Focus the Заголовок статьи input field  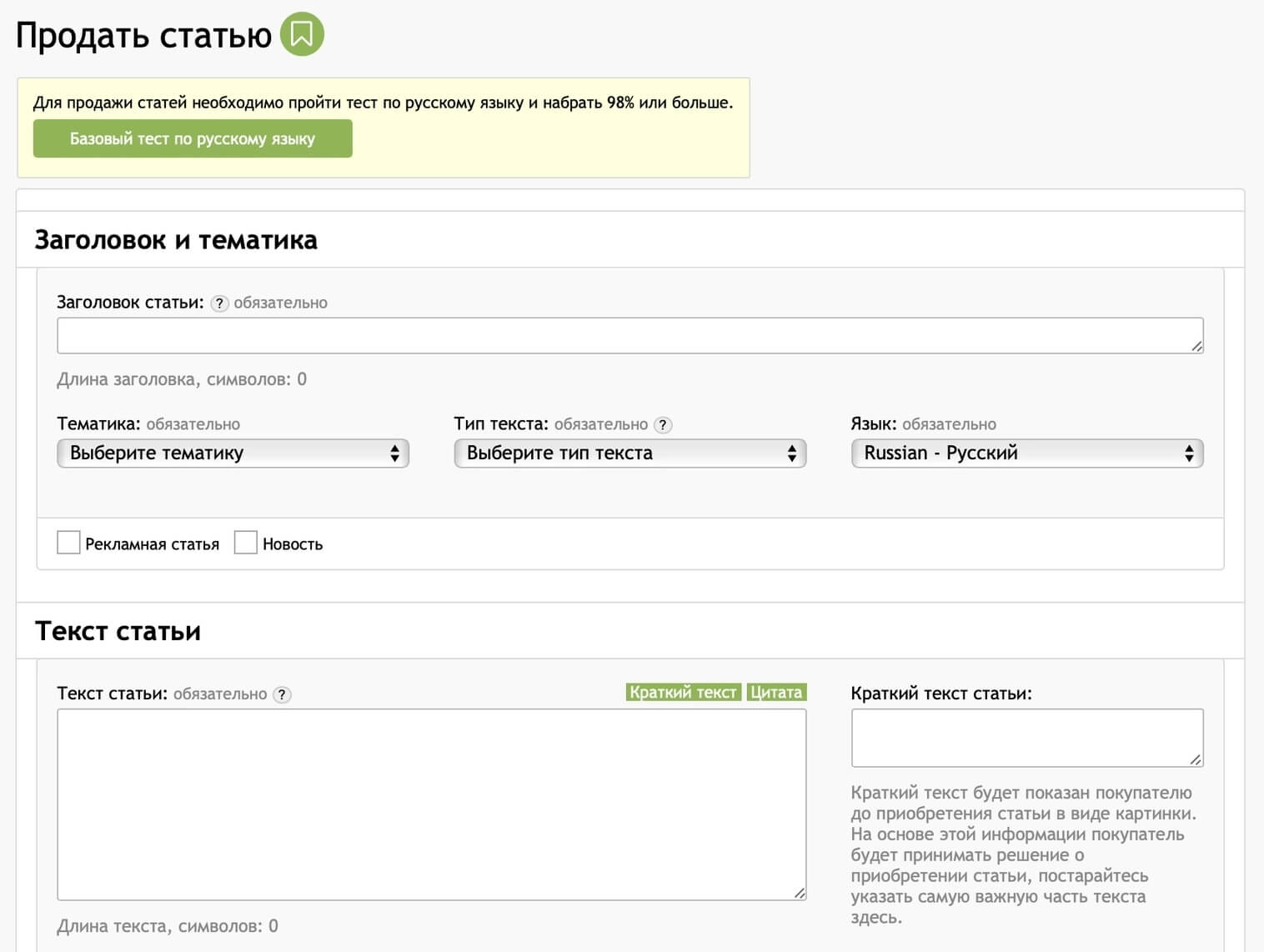[x=630, y=335]
